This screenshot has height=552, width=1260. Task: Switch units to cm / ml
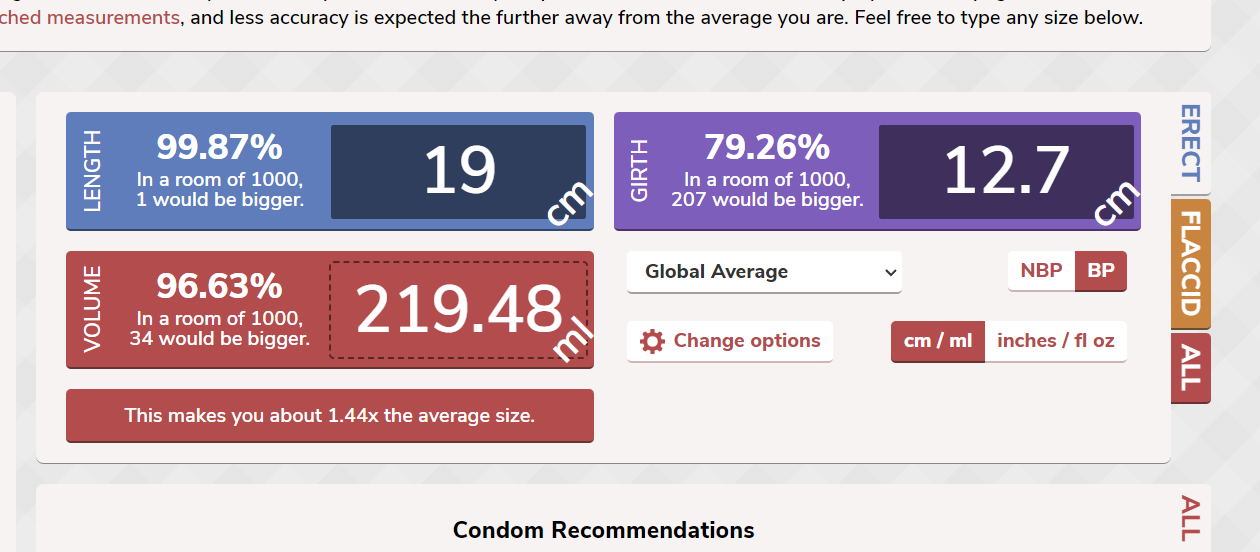[x=938, y=341]
